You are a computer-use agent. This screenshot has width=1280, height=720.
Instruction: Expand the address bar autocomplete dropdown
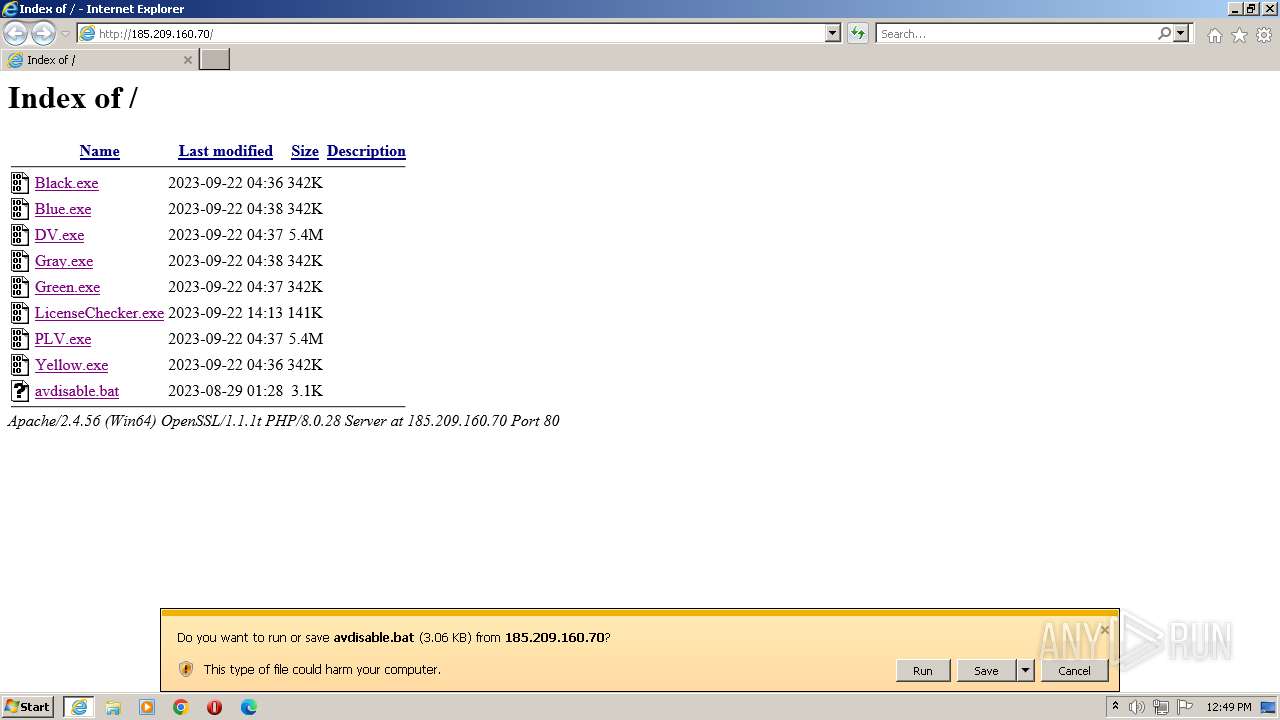pos(833,33)
